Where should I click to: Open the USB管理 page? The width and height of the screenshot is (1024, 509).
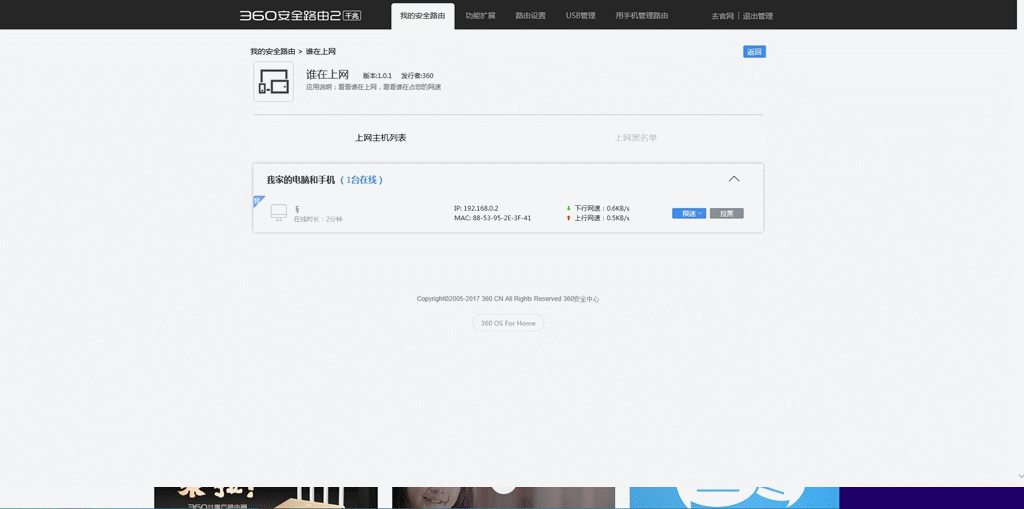[x=580, y=16]
